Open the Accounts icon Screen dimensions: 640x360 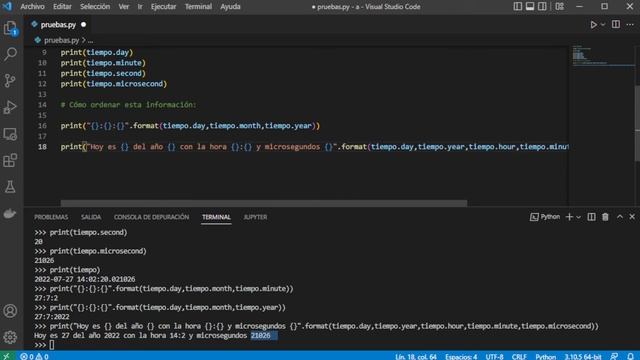[x=10, y=311]
